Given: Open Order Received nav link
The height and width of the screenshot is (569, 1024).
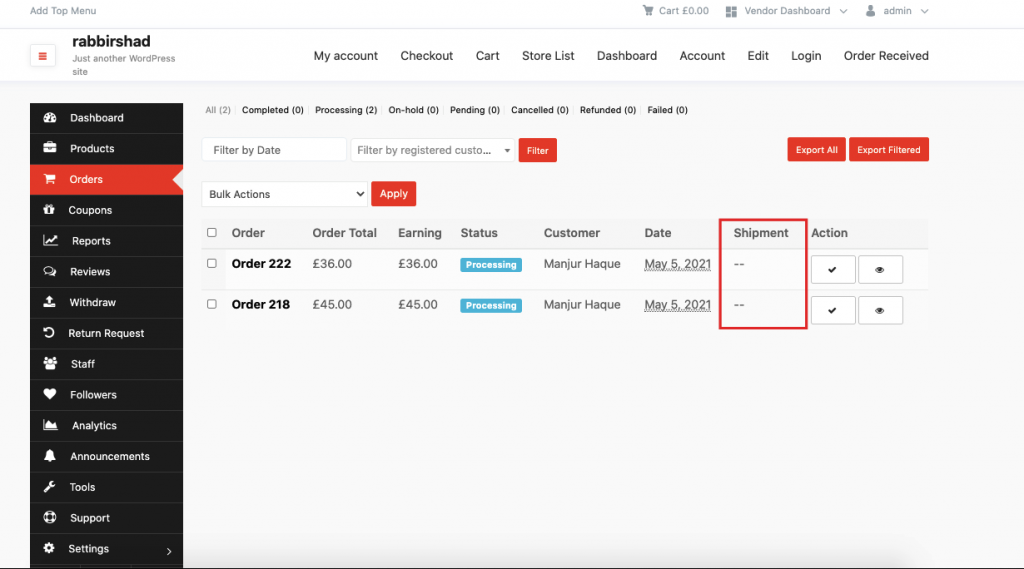Looking at the screenshot, I should [x=886, y=56].
